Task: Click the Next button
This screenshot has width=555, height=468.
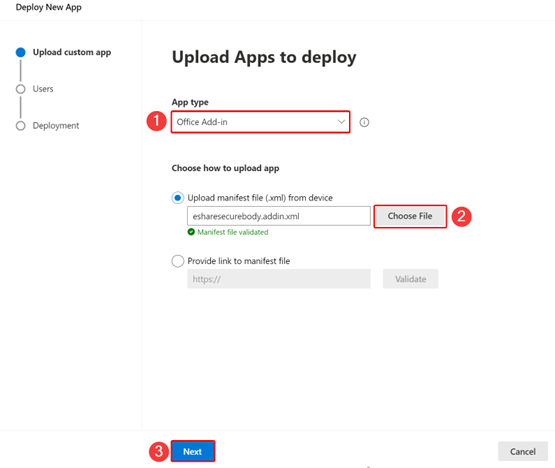Action: tap(193, 451)
